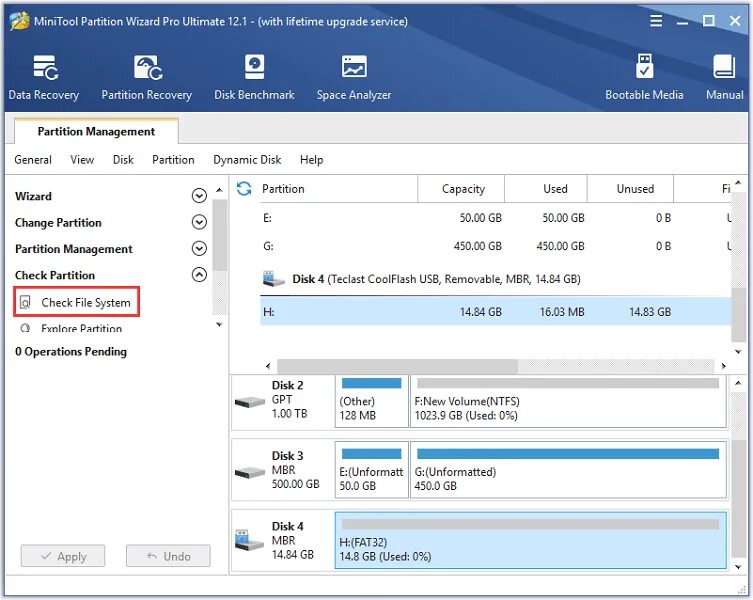Click the sidebar scroll up arrow

[x=219, y=190]
